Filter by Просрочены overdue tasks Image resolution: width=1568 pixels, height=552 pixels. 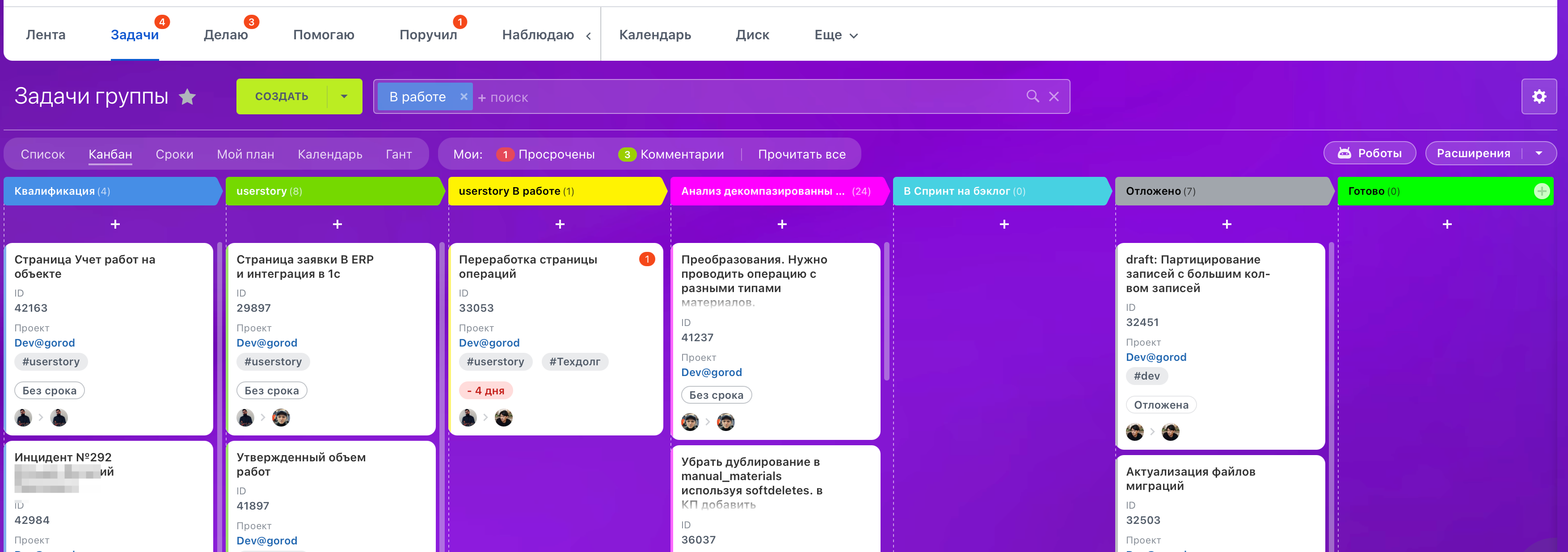pos(545,155)
